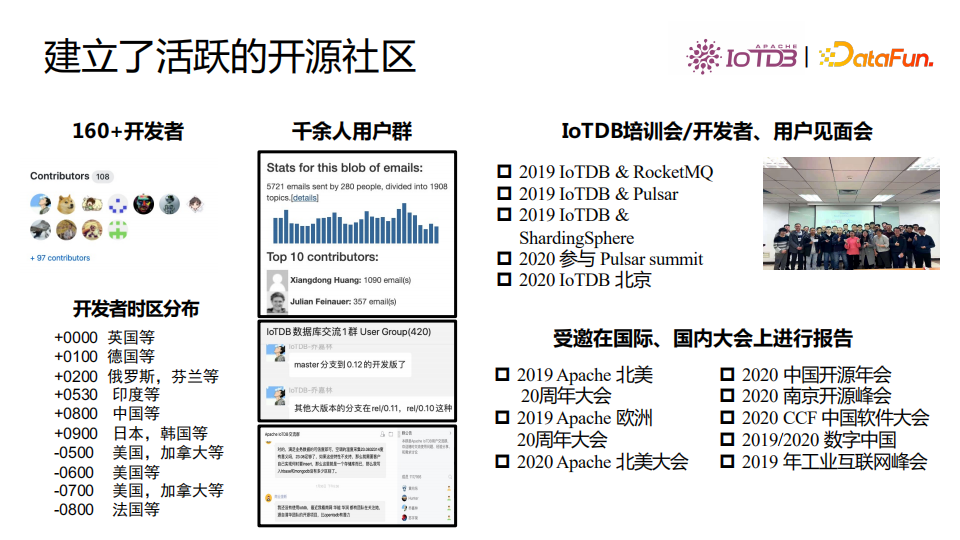Click the '+0000 英国等' timezone row
This screenshot has width=960, height=540.
(x=105, y=337)
